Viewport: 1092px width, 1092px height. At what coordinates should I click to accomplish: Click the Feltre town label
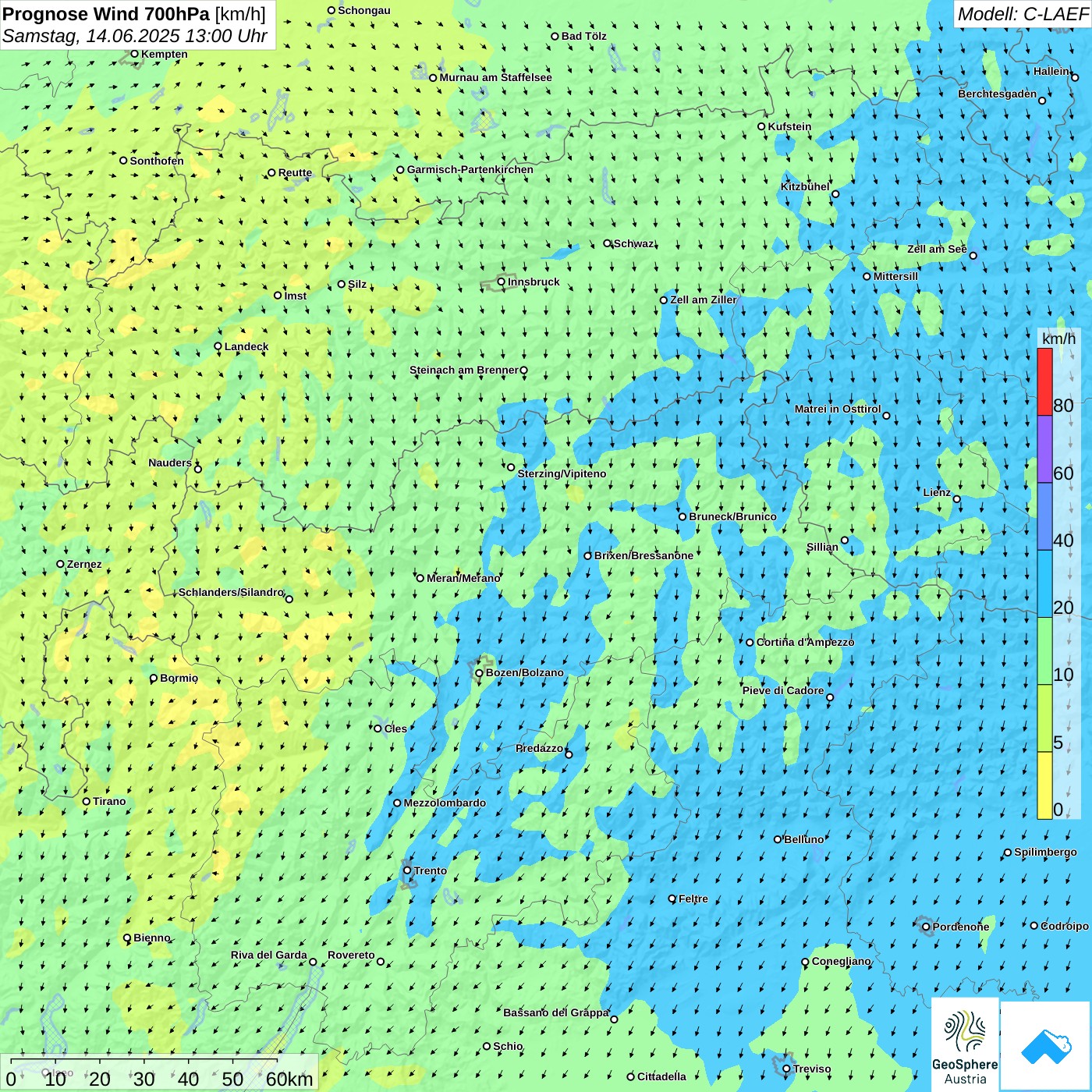tap(693, 899)
